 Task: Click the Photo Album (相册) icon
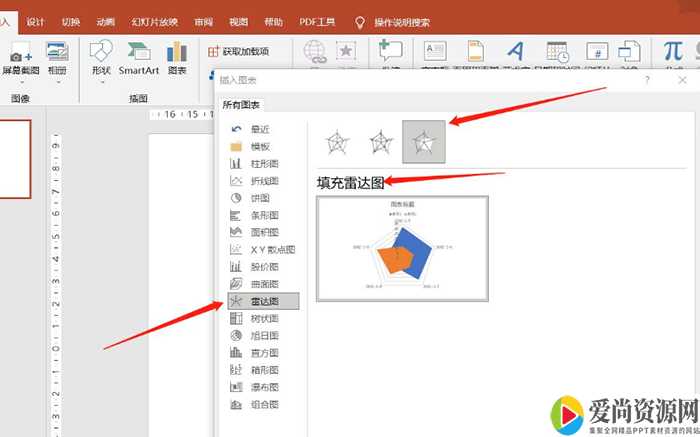click(57, 52)
